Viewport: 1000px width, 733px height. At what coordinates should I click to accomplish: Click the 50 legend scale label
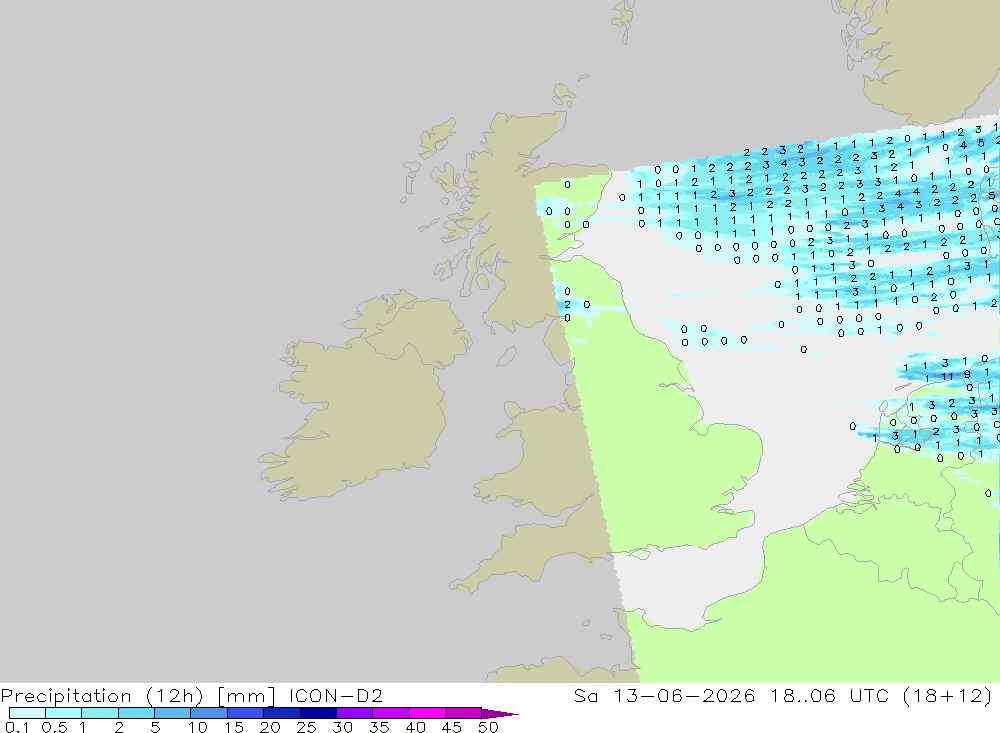point(488,727)
